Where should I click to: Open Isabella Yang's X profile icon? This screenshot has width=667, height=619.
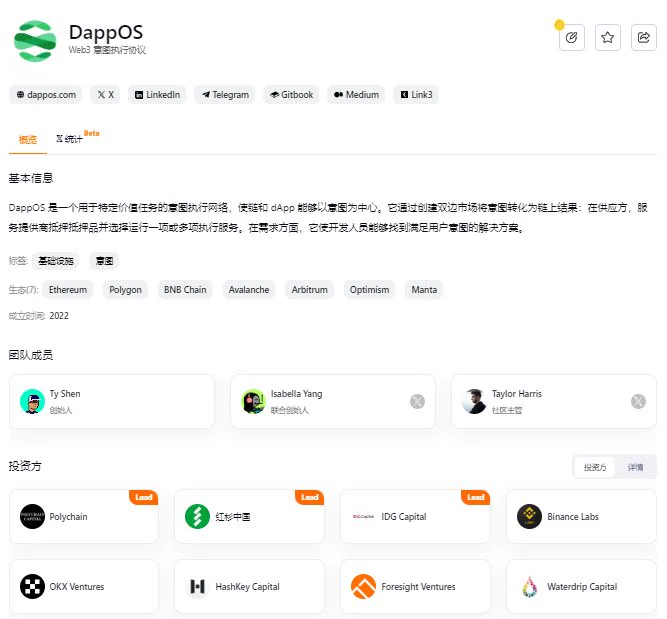click(x=417, y=401)
